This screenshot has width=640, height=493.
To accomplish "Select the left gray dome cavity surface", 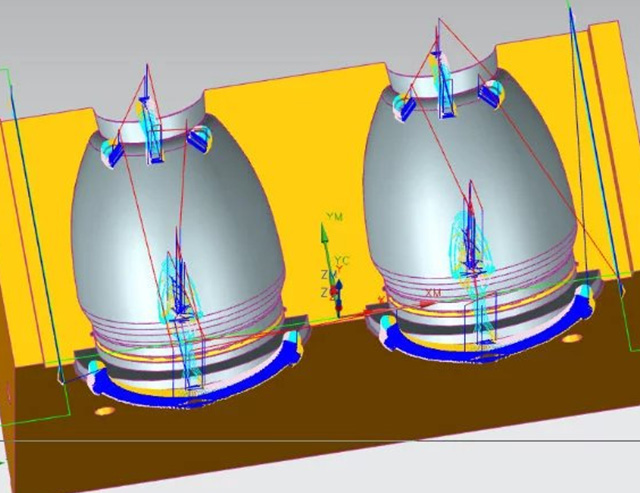I will 110,230.
